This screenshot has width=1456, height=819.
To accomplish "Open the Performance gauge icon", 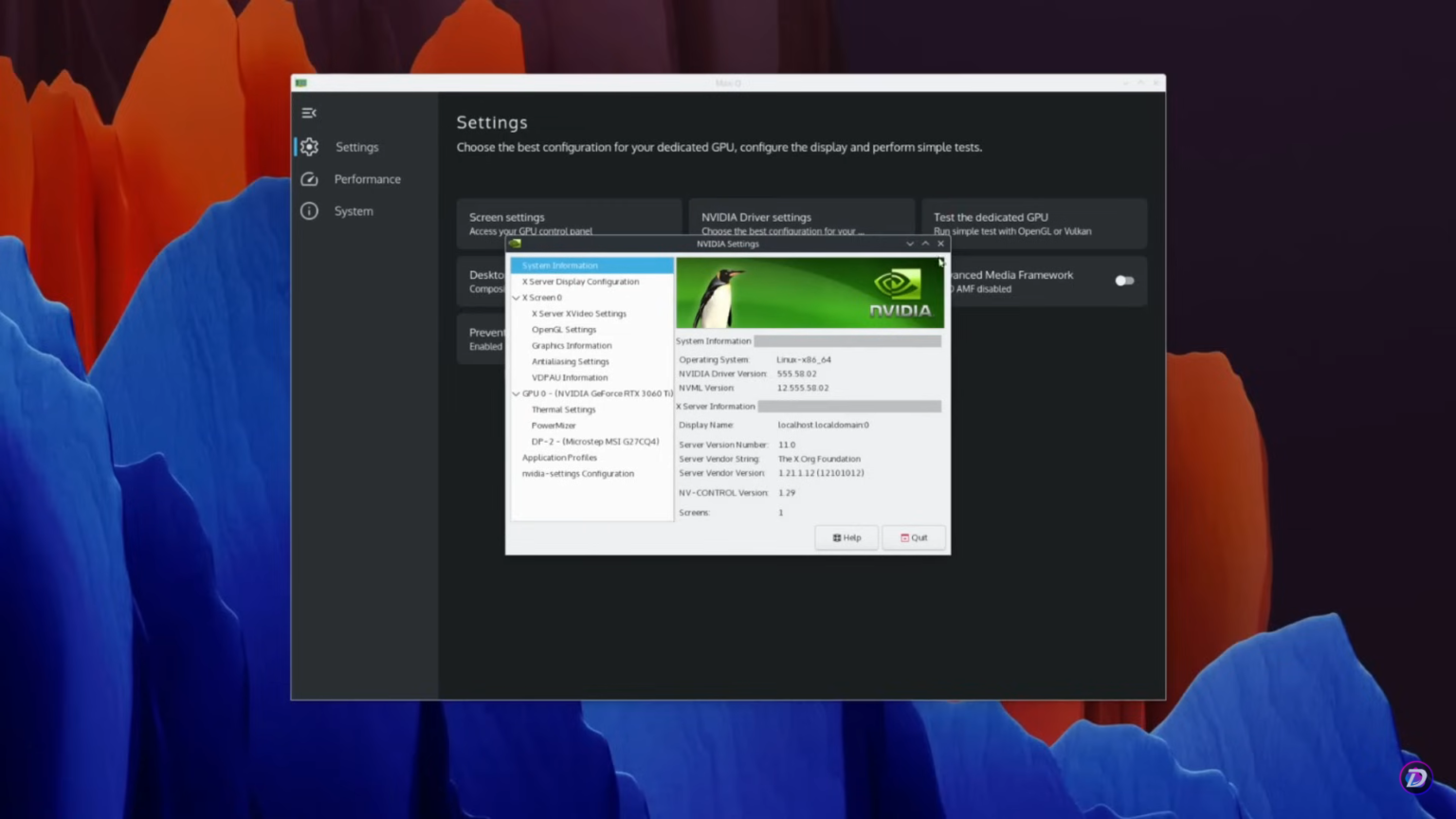I will click(x=310, y=179).
